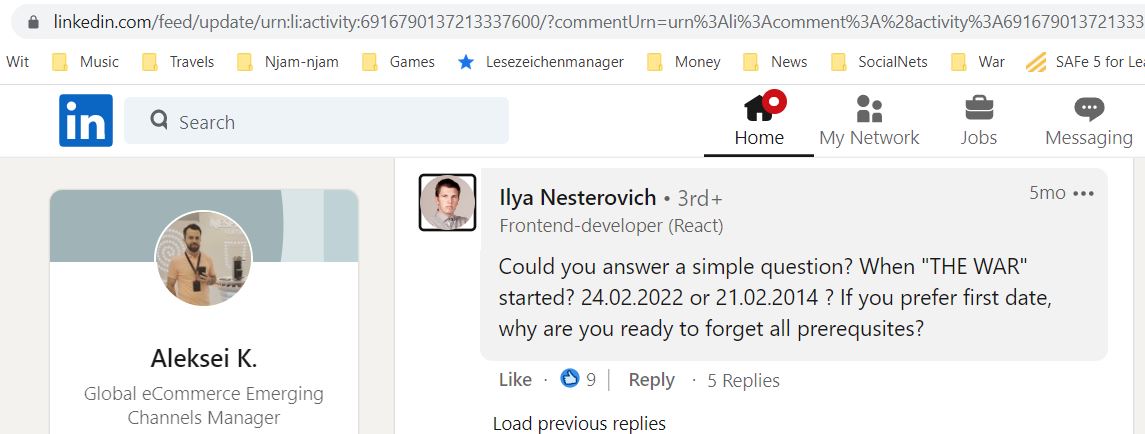
Task: Open Ilya Nesterovich's profile name link
Action: coord(578,197)
